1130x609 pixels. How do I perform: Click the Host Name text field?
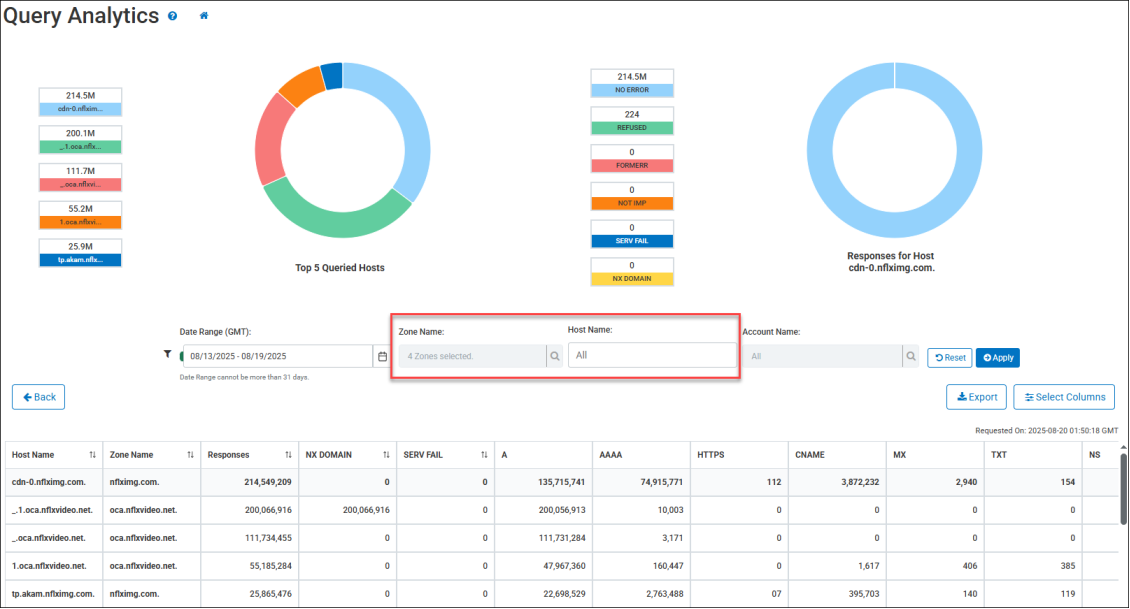tap(651, 355)
